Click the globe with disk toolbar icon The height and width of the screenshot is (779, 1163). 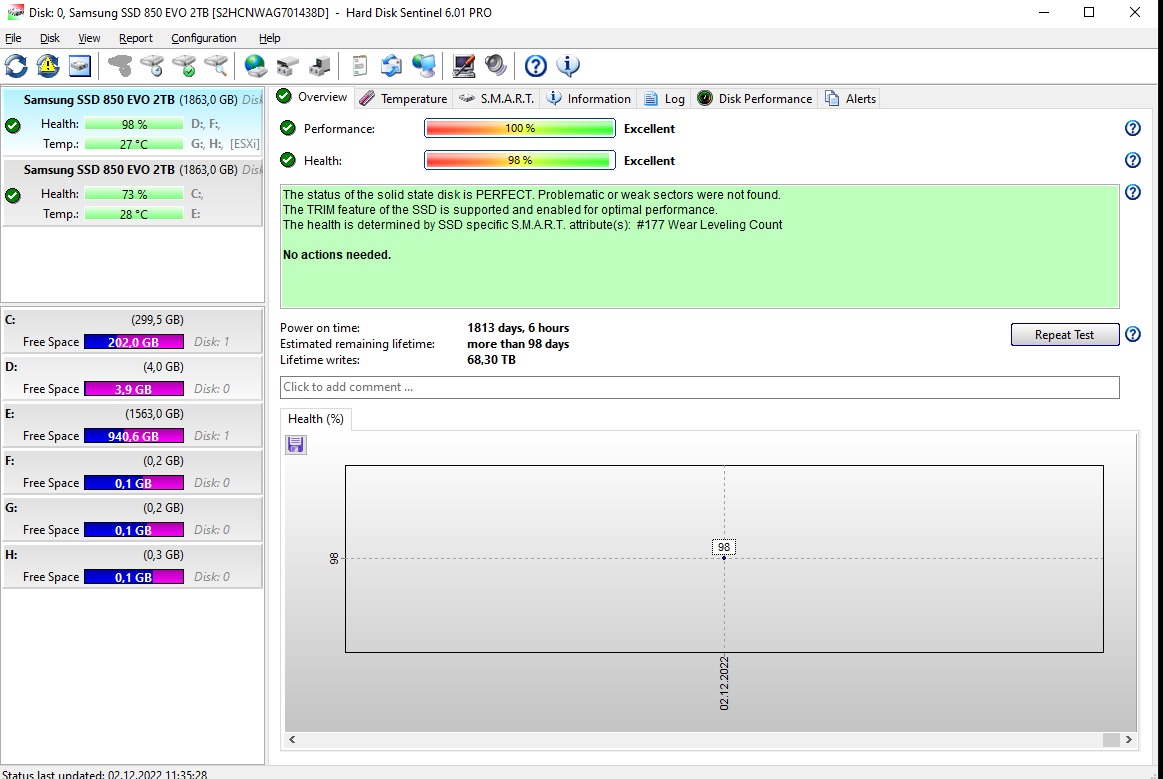coord(256,66)
